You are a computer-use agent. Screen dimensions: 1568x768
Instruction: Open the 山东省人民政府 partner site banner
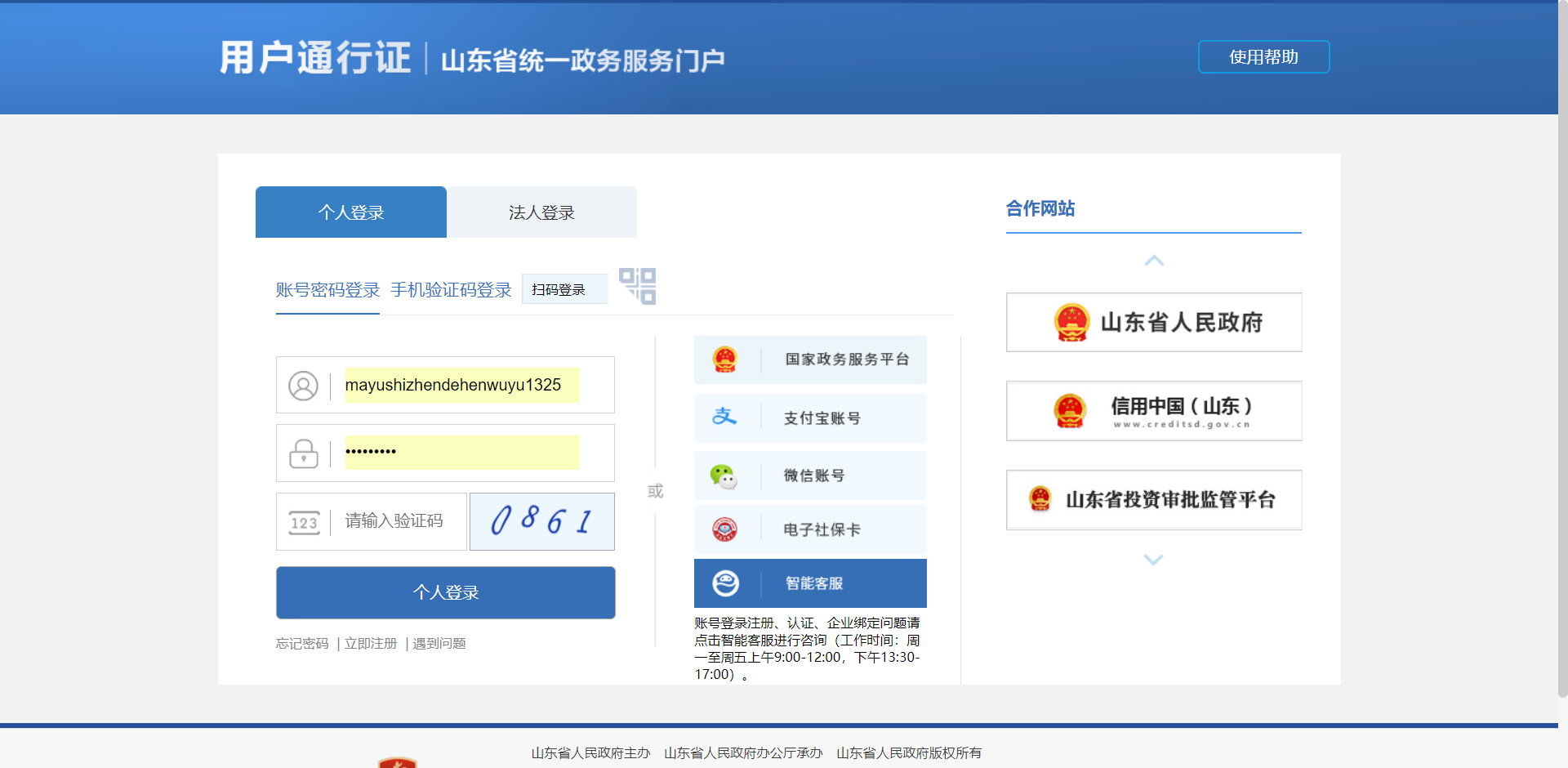[x=1153, y=323]
